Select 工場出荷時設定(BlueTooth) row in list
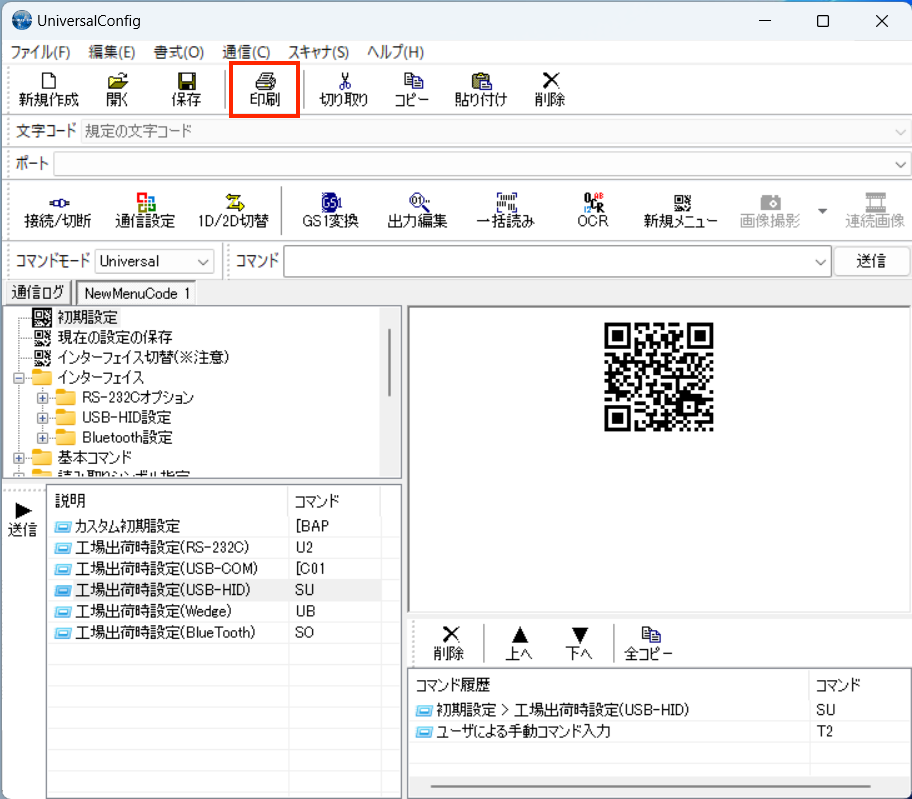912x799 pixels. coord(165,633)
